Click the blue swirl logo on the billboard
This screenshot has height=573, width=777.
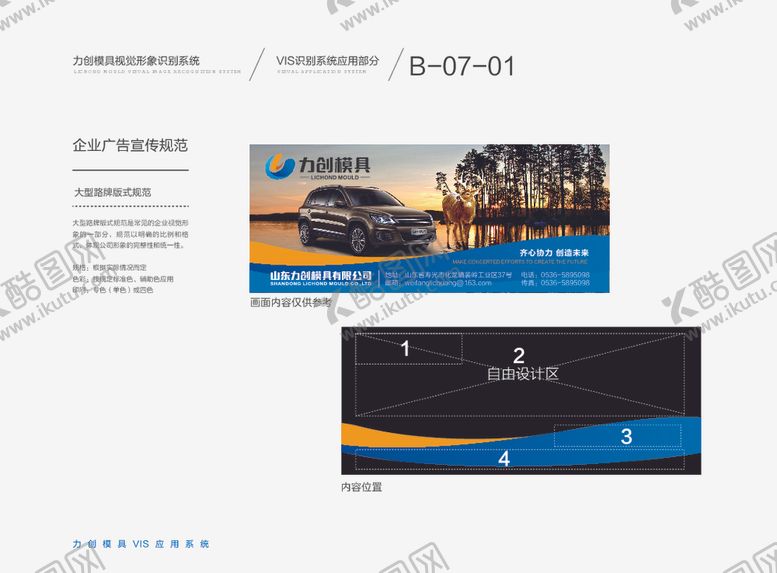pyautogui.click(x=280, y=166)
